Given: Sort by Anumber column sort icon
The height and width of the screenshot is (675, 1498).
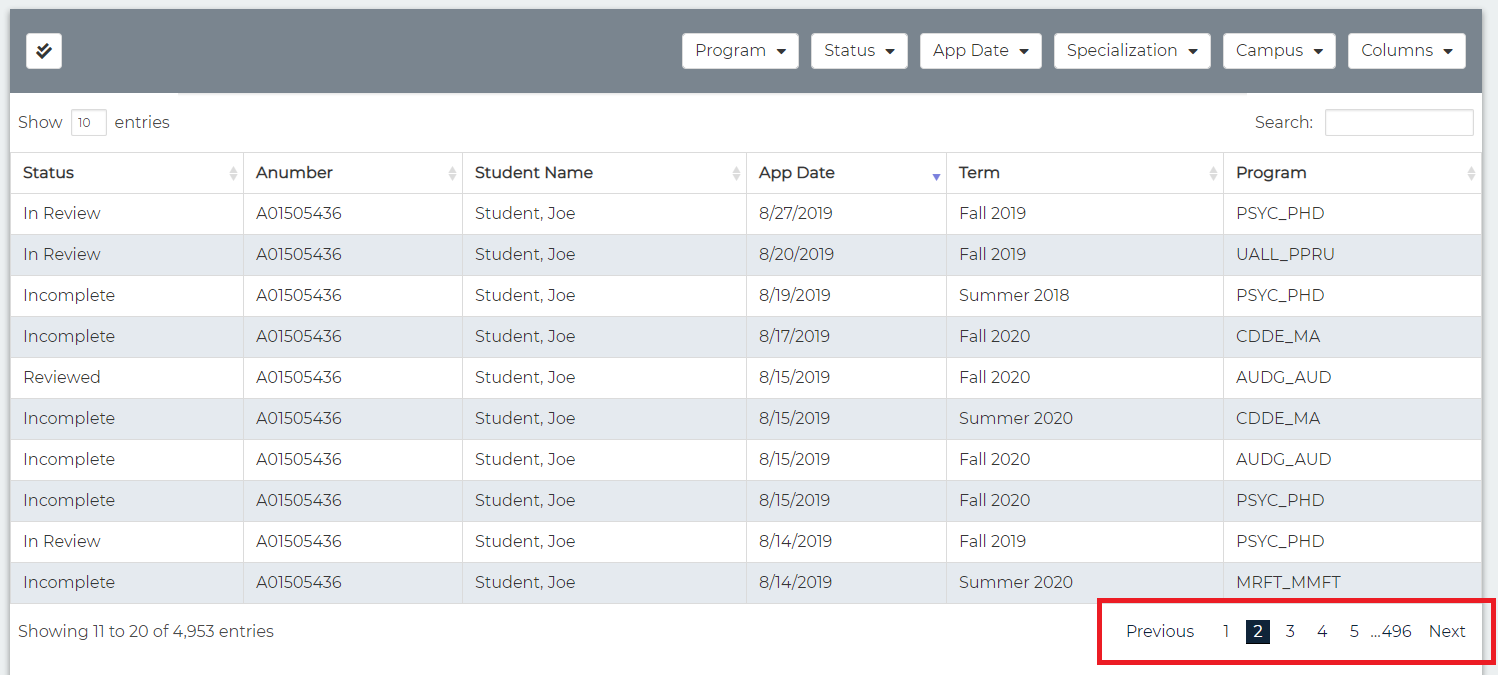Looking at the screenshot, I should tap(452, 174).
